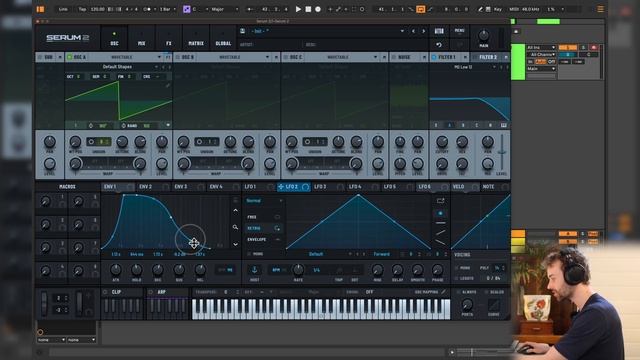
Task: Click the envelope graph down arrow
Action: (236, 244)
